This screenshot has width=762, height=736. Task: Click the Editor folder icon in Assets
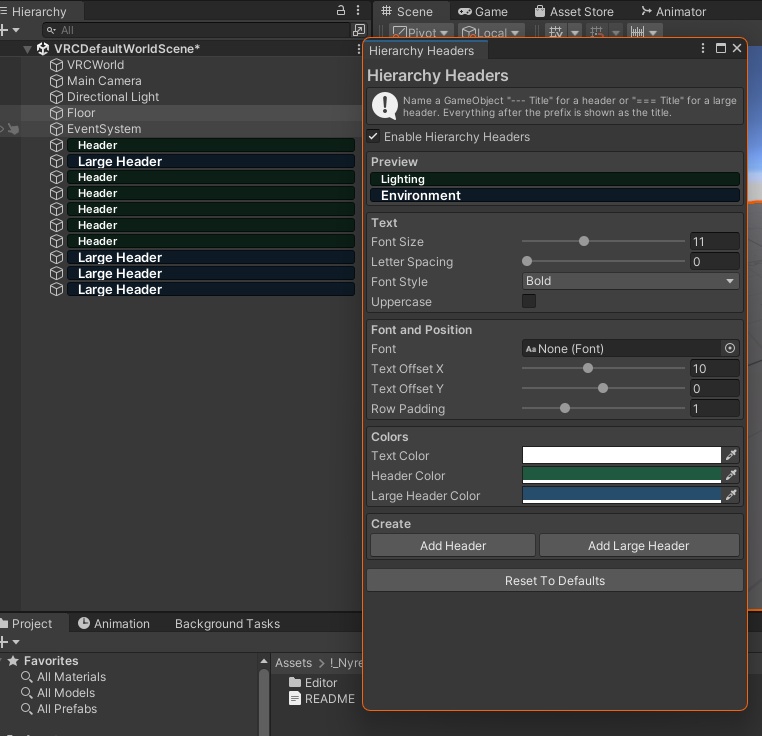[x=295, y=682]
